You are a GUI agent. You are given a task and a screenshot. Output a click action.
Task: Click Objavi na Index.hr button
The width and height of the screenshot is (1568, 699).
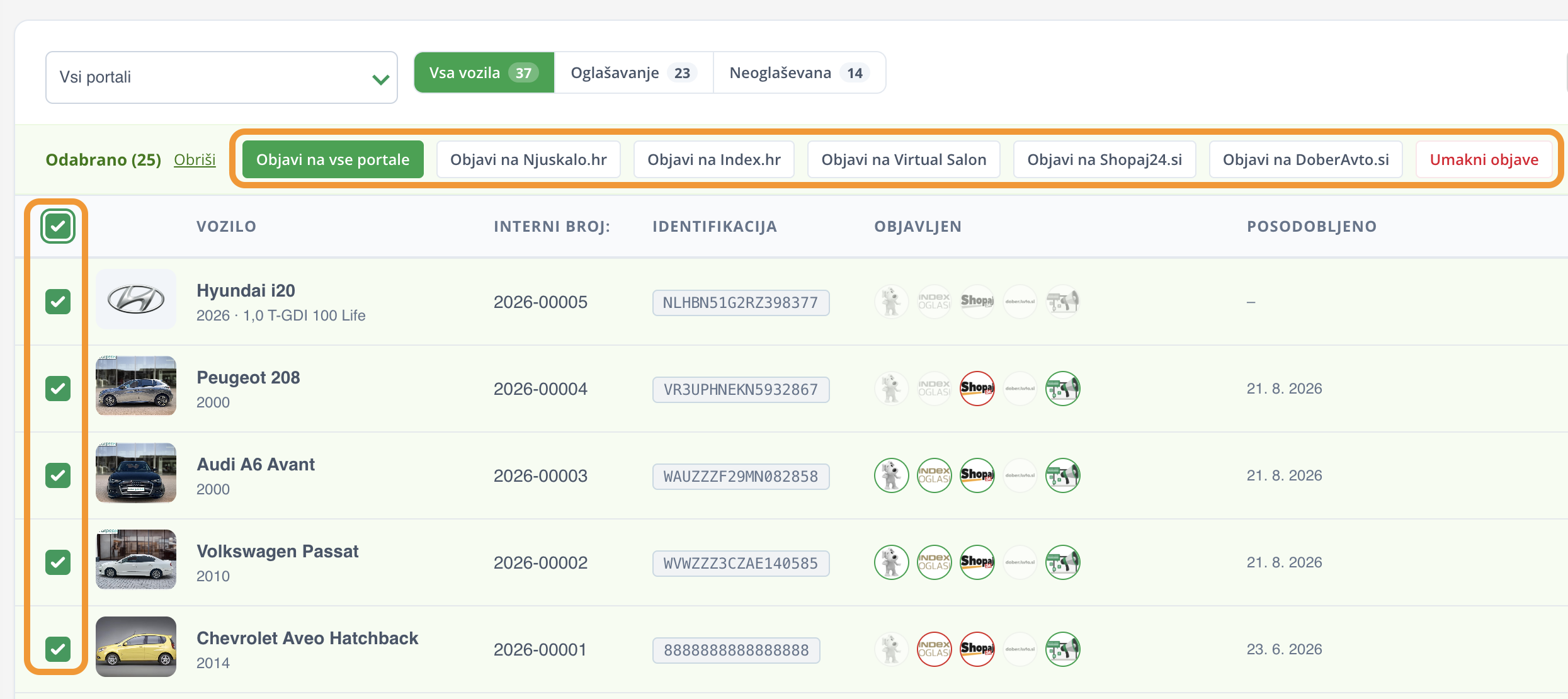pyautogui.click(x=714, y=160)
